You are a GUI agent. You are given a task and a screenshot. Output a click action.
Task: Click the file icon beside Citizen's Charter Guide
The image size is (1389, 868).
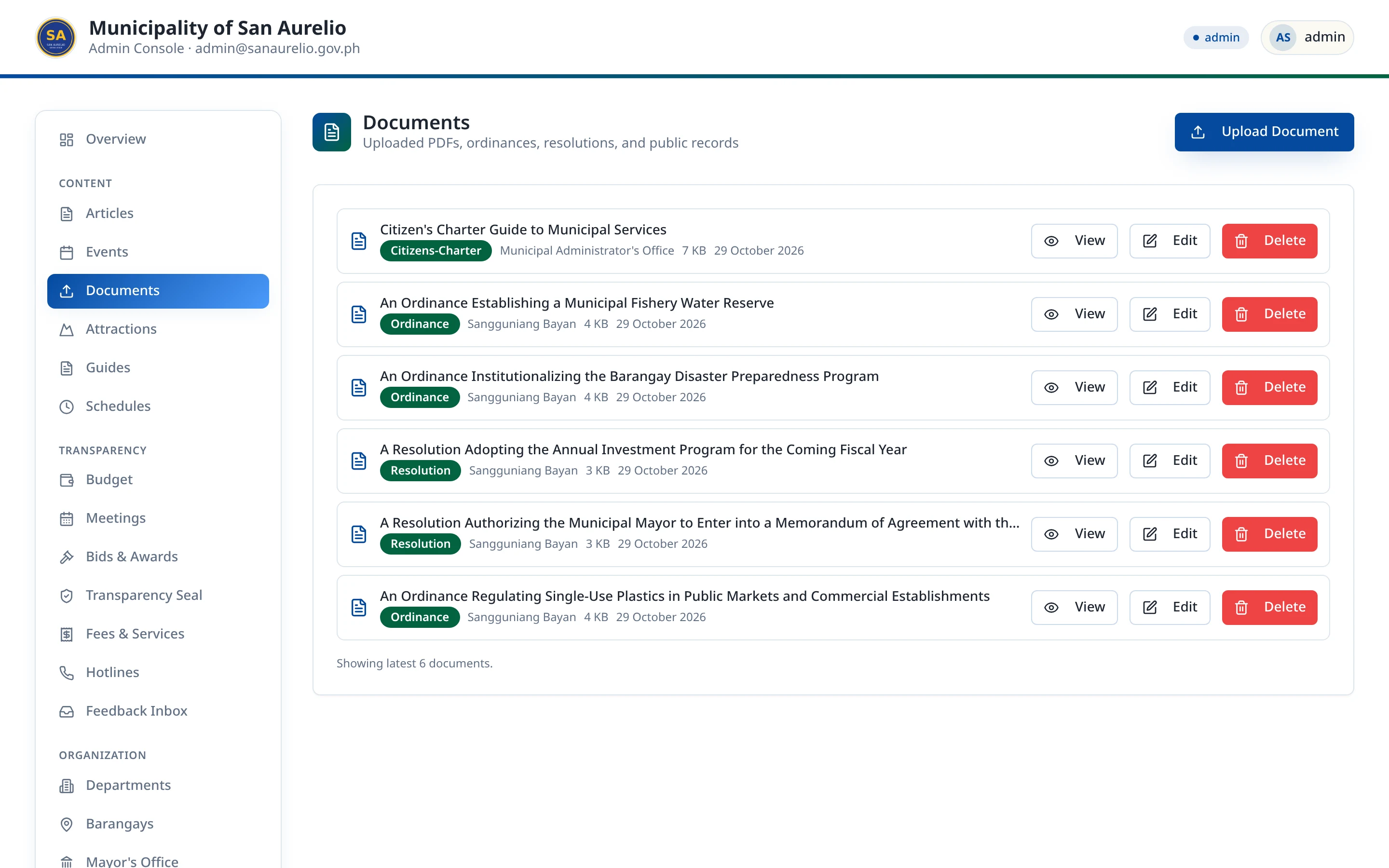359,241
